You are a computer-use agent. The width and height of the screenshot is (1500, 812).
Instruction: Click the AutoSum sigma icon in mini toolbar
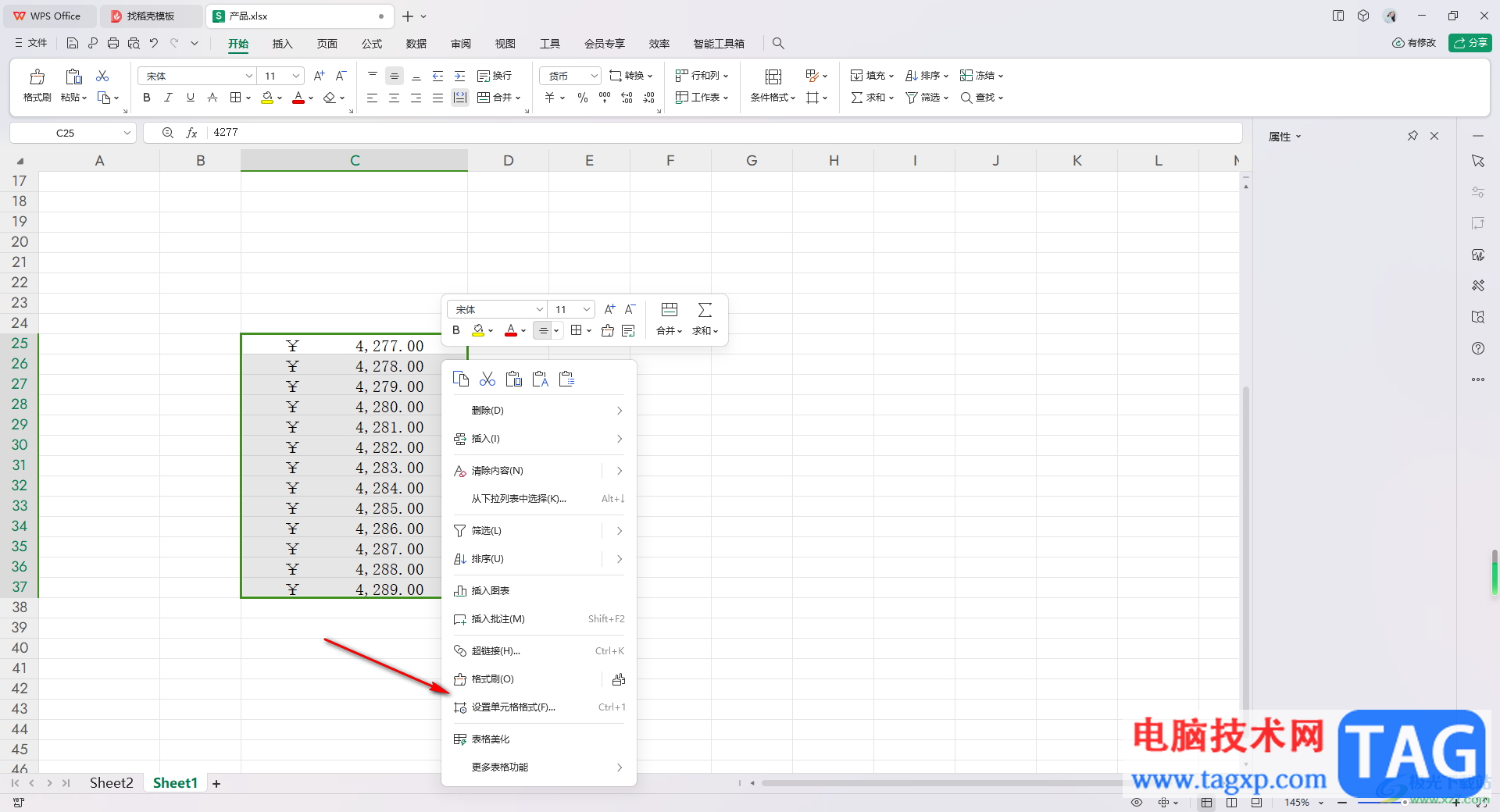pyautogui.click(x=705, y=310)
